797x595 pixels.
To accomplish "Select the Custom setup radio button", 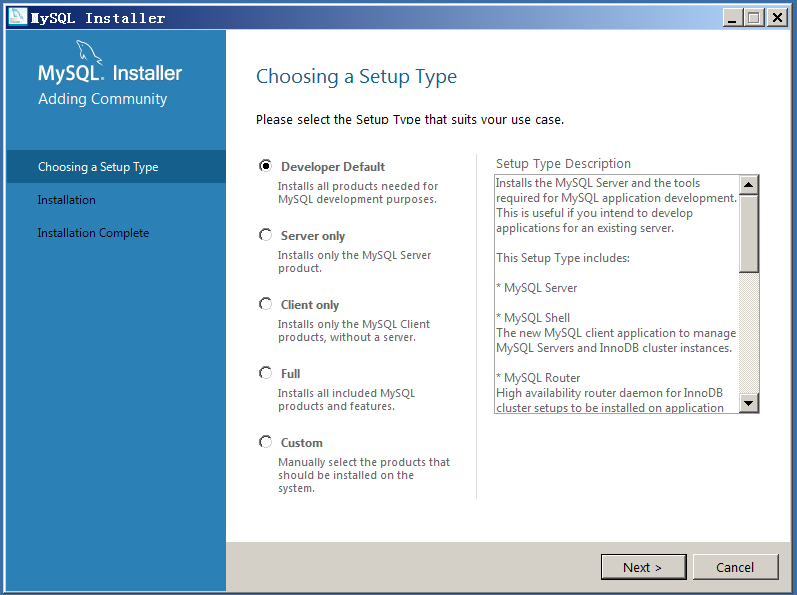I will 265,442.
